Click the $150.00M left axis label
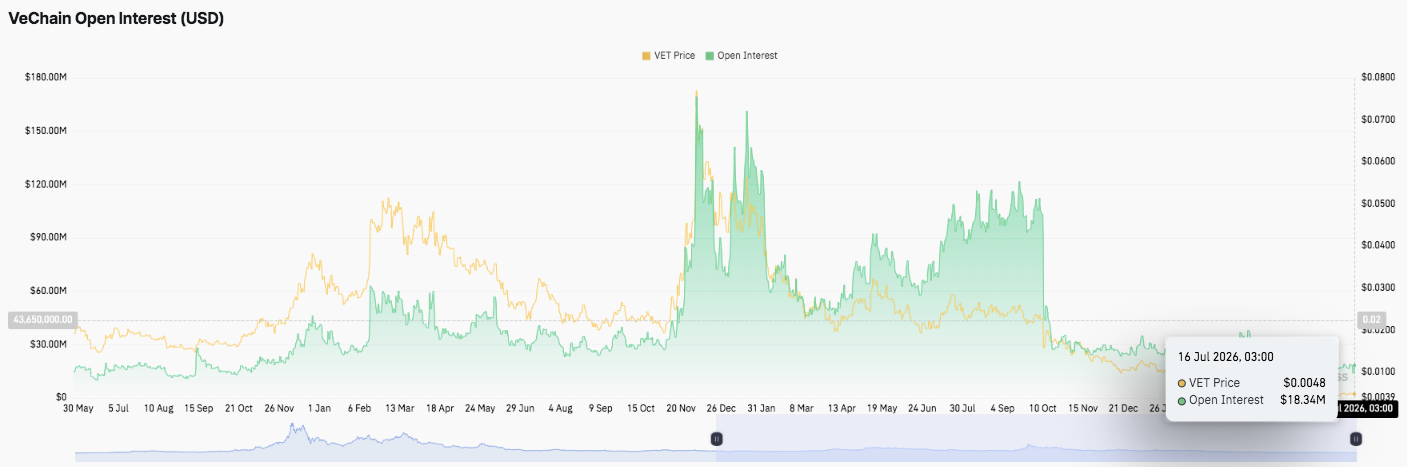The height and width of the screenshot is (467, 1407). (45, 131)
